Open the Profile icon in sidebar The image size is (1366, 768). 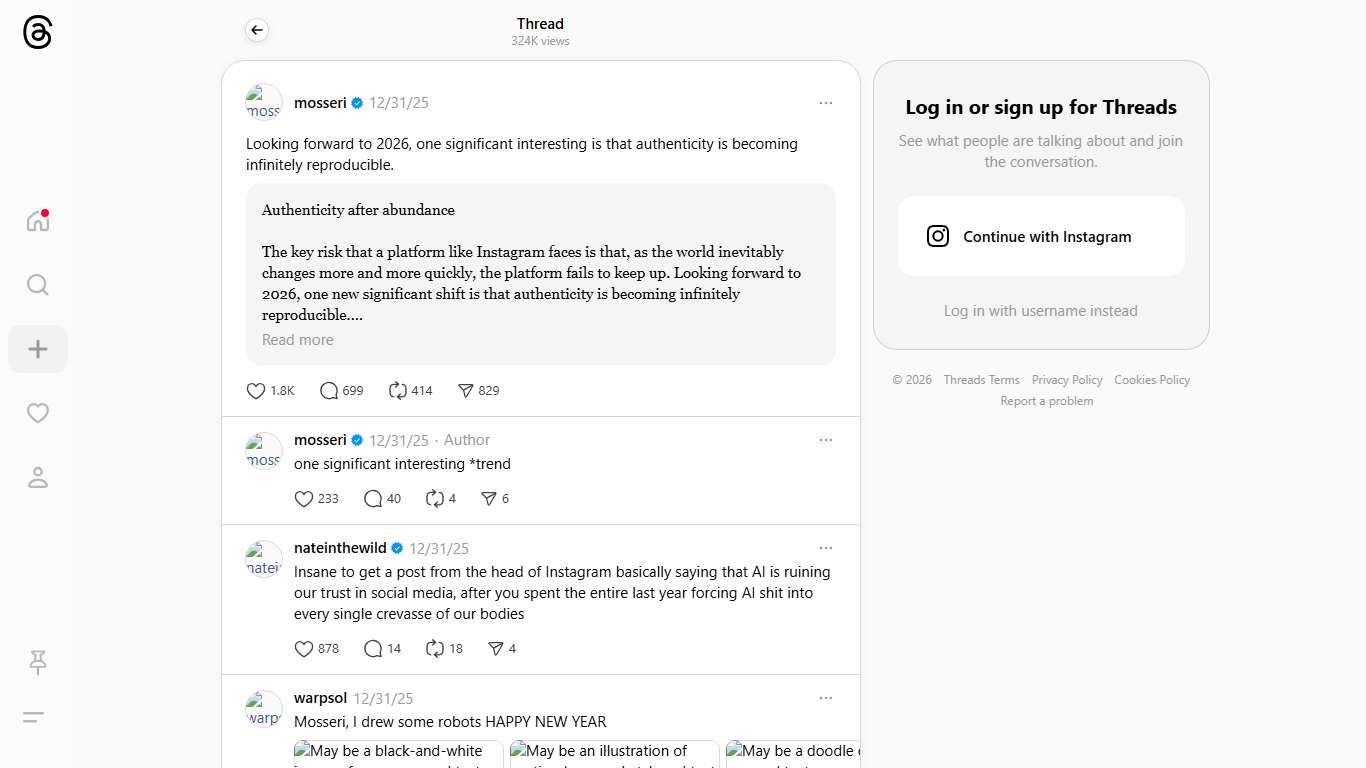38,477
